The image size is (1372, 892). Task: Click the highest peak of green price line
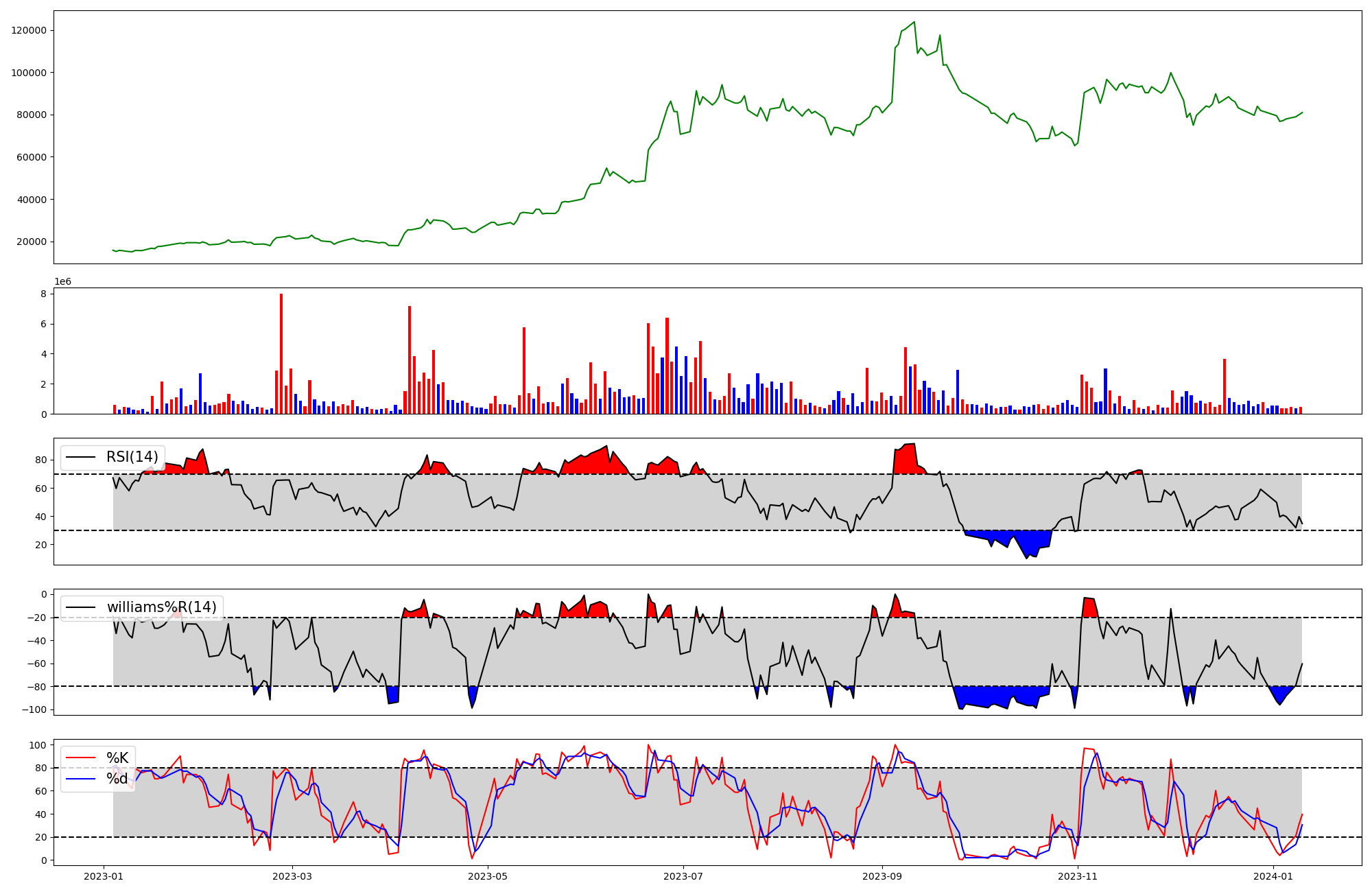[x=914, y=22]
